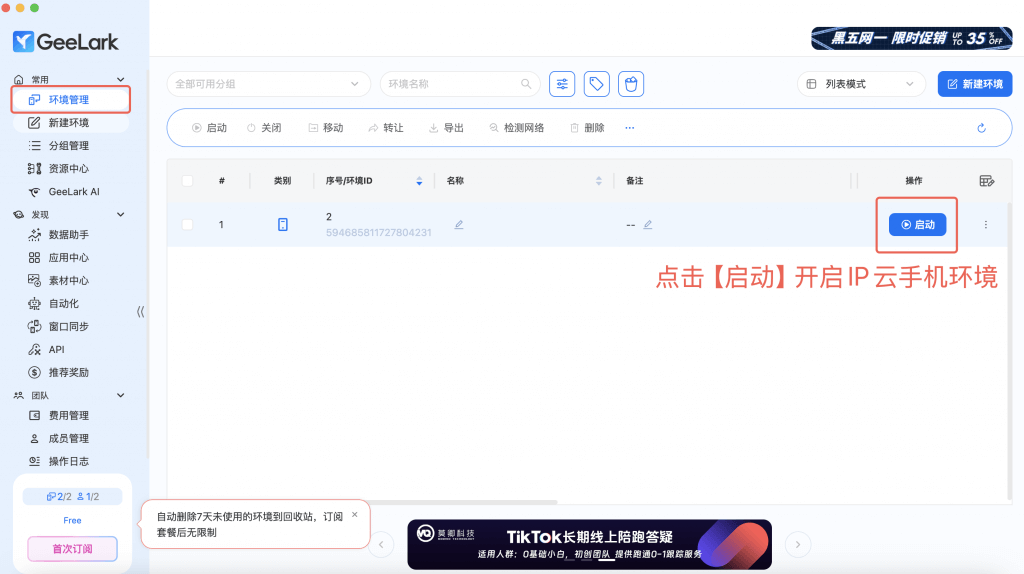Viewport: 1024px width, 574px height.
Task: Open the recycle bin icon button
Action: point(630,84)
